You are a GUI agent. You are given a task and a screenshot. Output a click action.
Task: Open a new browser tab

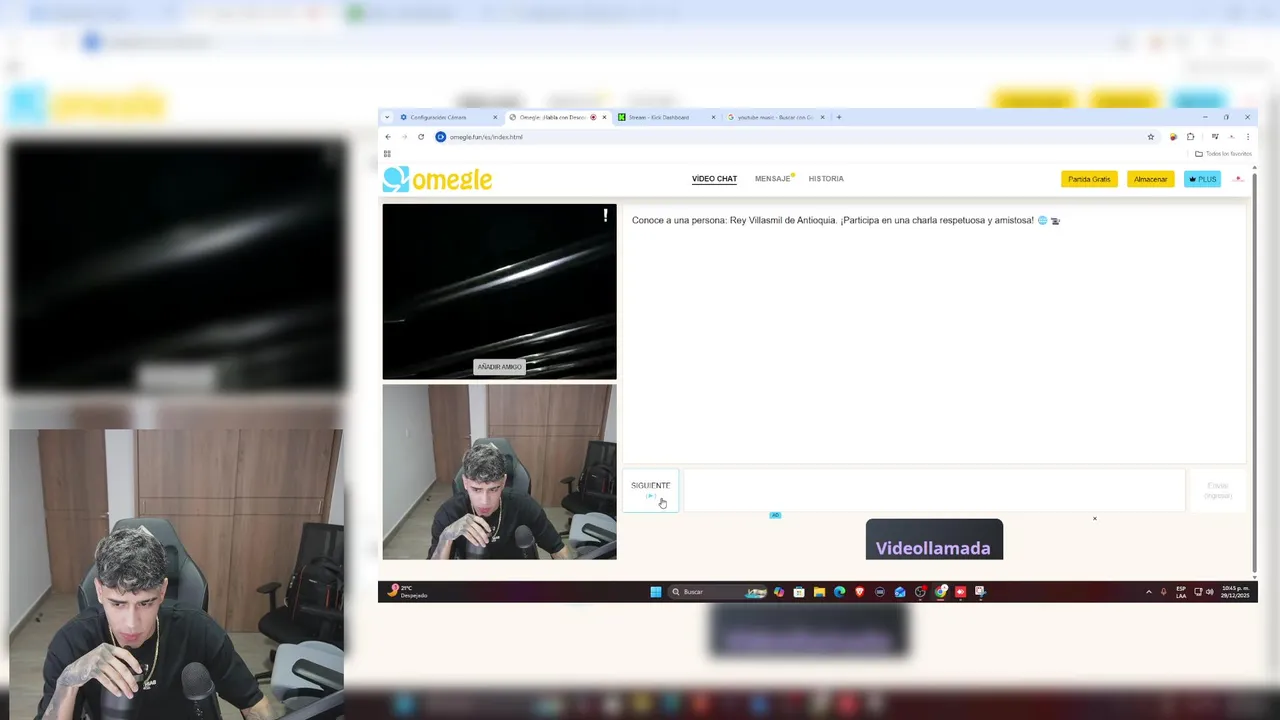tap(839, 117)
